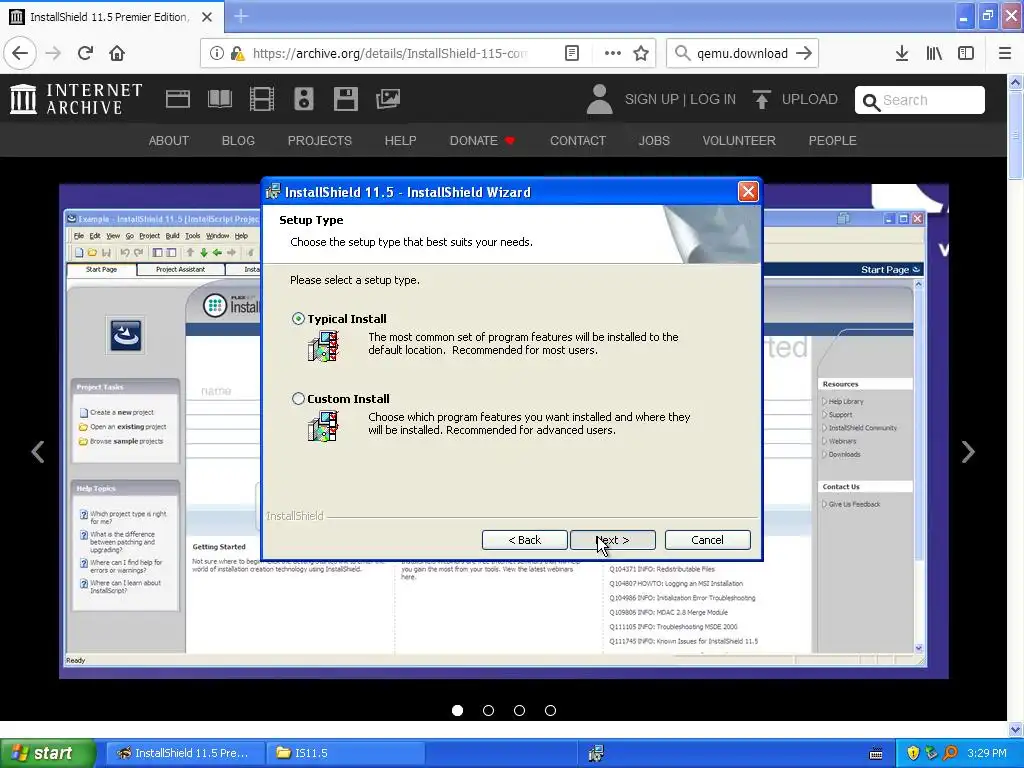
Task: Open the PROJECTS menu item
Action: coord(319,140)
